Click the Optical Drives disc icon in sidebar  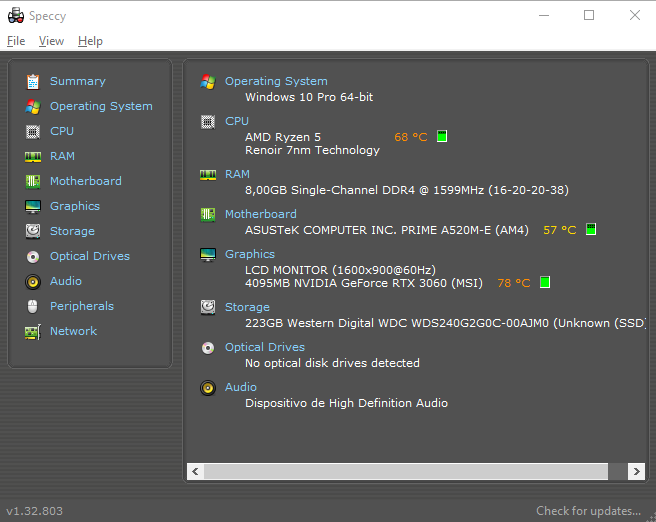point(33,256)
